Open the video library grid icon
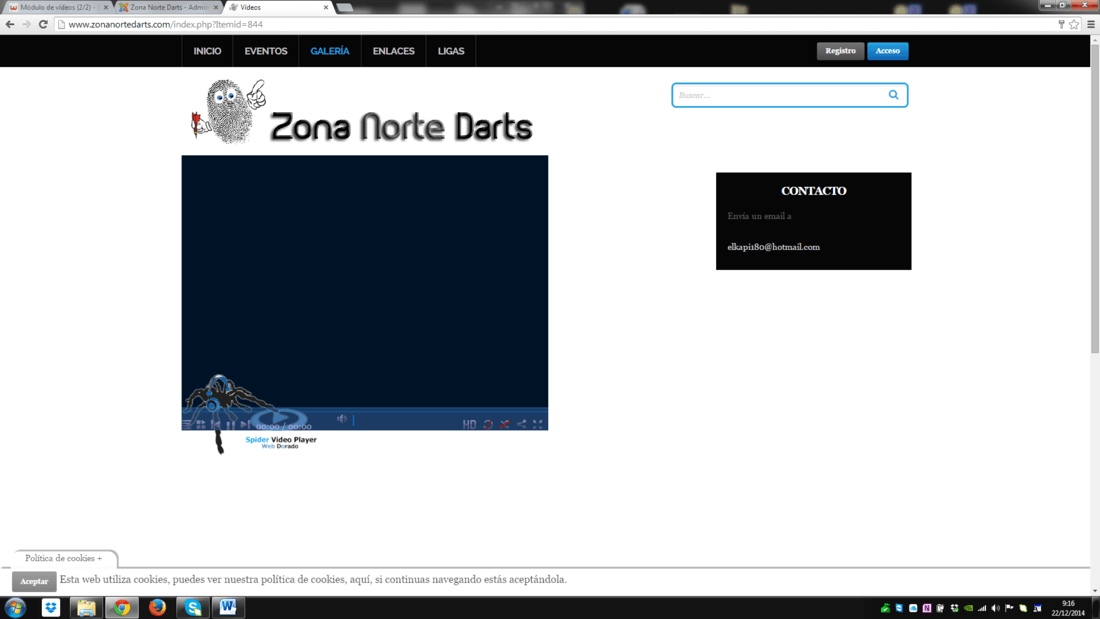This screenshot has width=1100, height=619. [201, 425]
